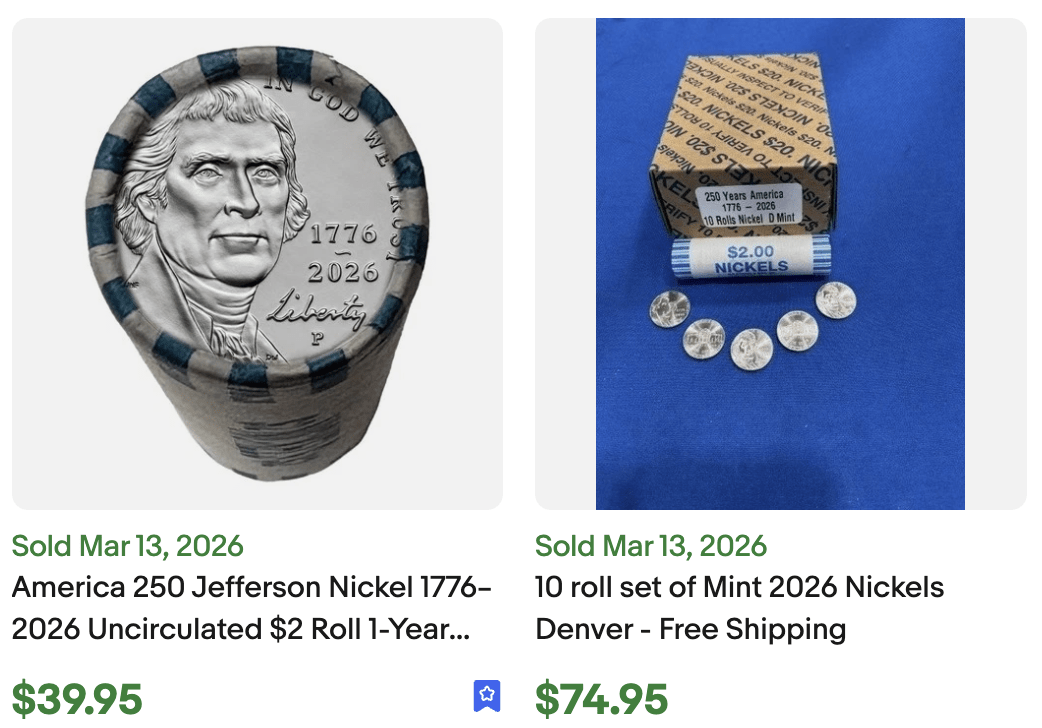Select the Denver mint nickel box listing photo
Viewport: 1042px width, 728px height.
pyautogui.click(x=779, y=265)
